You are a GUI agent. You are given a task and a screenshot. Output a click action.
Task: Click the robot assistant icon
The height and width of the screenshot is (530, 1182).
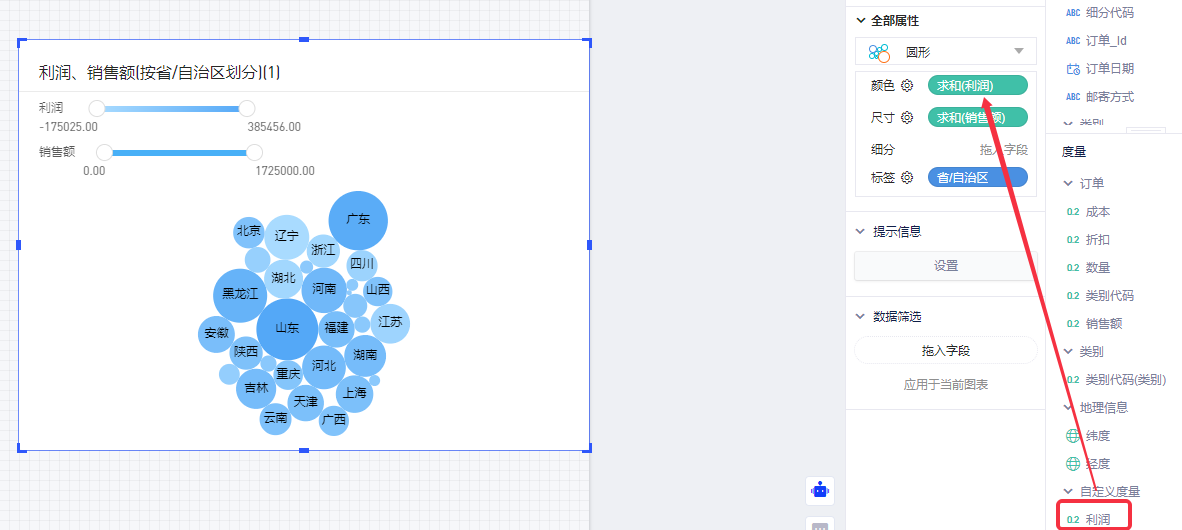[x=820, y=490]
